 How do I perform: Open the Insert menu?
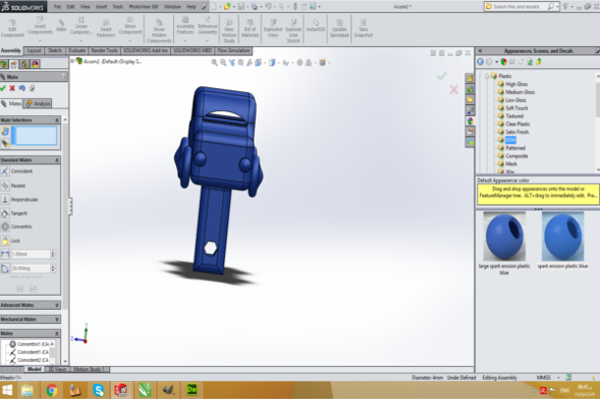(101, 7)
